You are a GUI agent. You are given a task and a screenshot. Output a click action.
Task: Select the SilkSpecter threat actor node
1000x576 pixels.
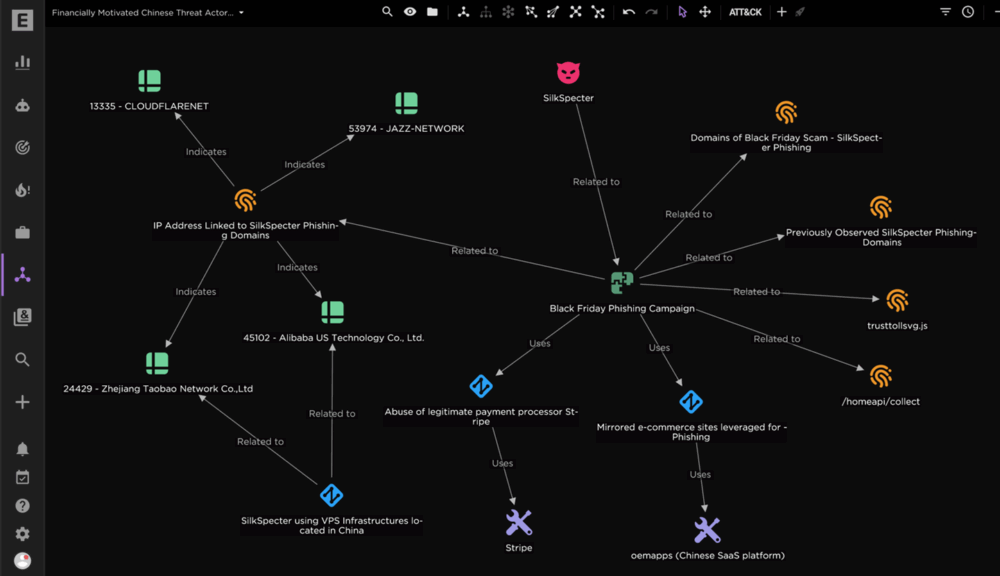[x=568, y=73]
